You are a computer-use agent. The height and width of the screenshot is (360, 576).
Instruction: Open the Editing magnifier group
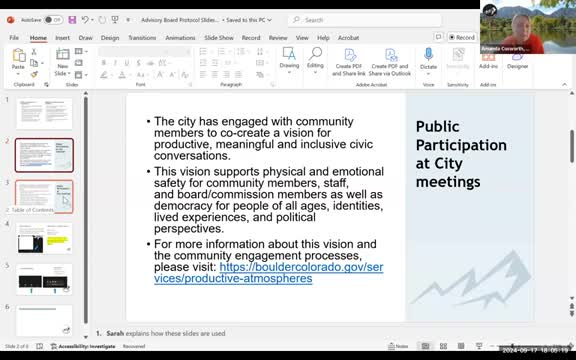click(315, 60)
